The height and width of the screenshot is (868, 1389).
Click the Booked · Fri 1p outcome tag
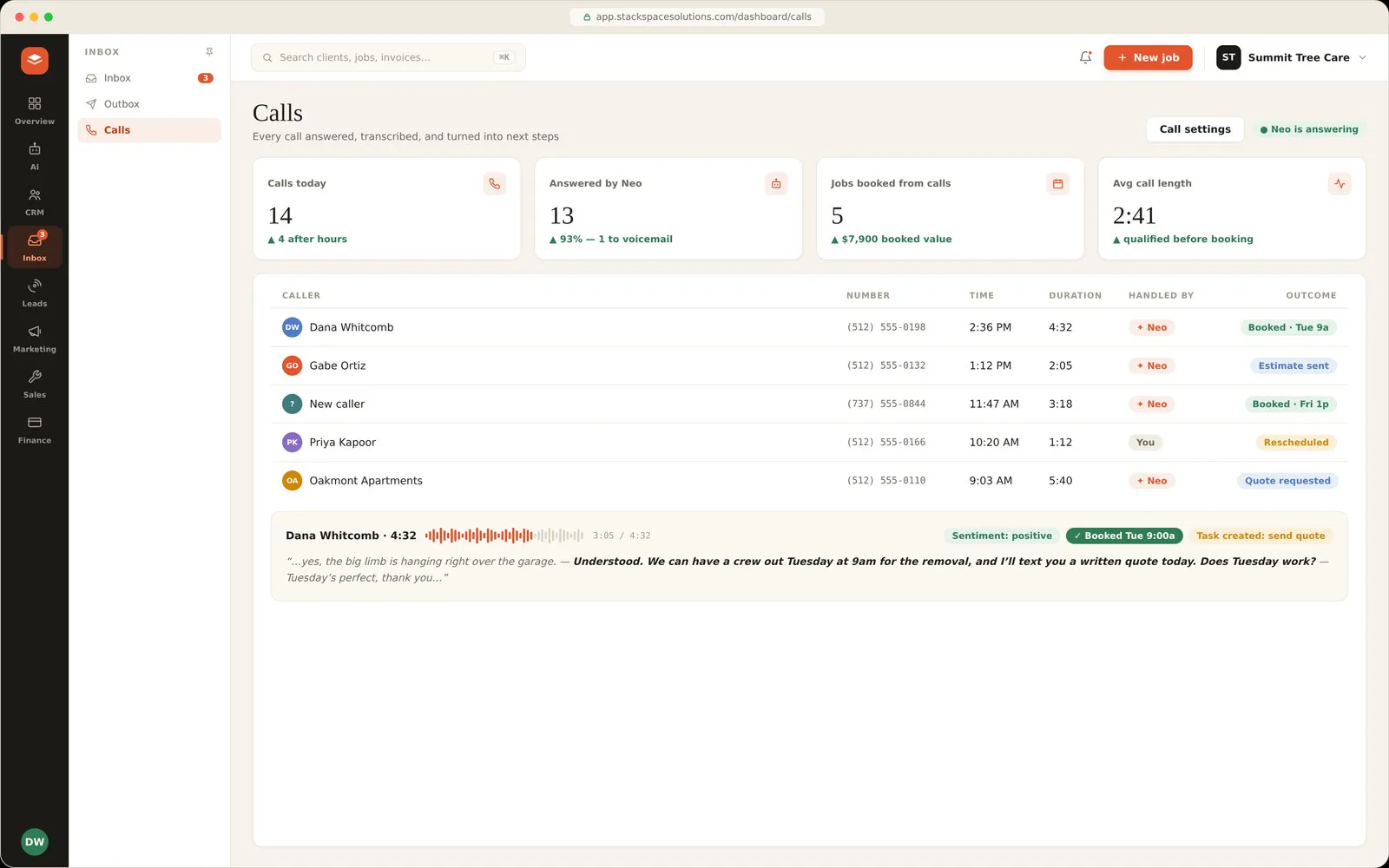[1290, 404]
